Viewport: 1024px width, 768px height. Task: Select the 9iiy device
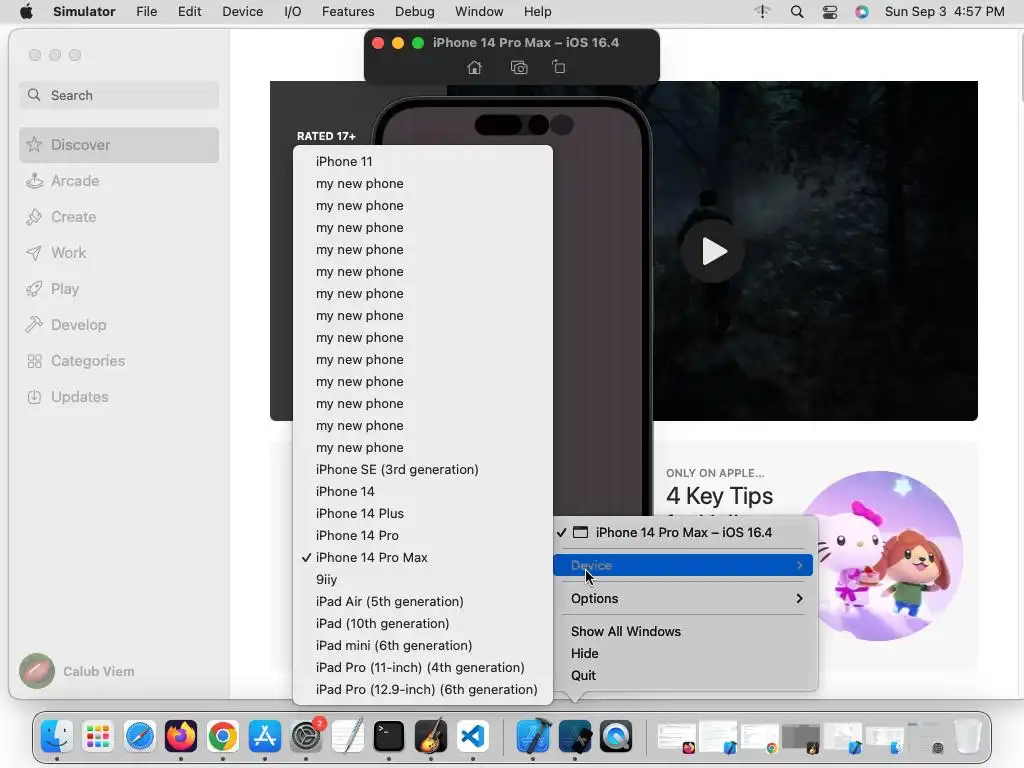tap(423, 579)
